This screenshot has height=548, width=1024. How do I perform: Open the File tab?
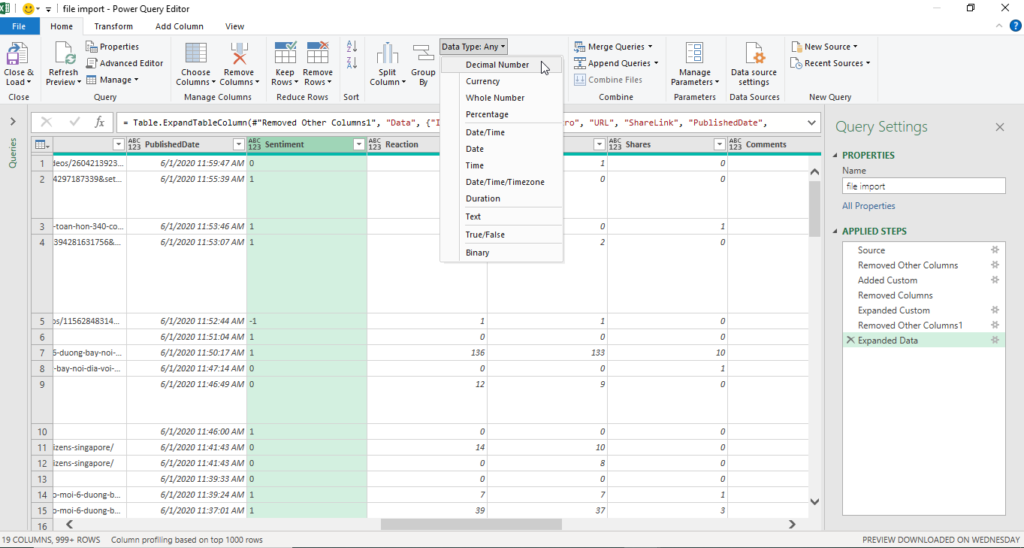click(19, 26)
